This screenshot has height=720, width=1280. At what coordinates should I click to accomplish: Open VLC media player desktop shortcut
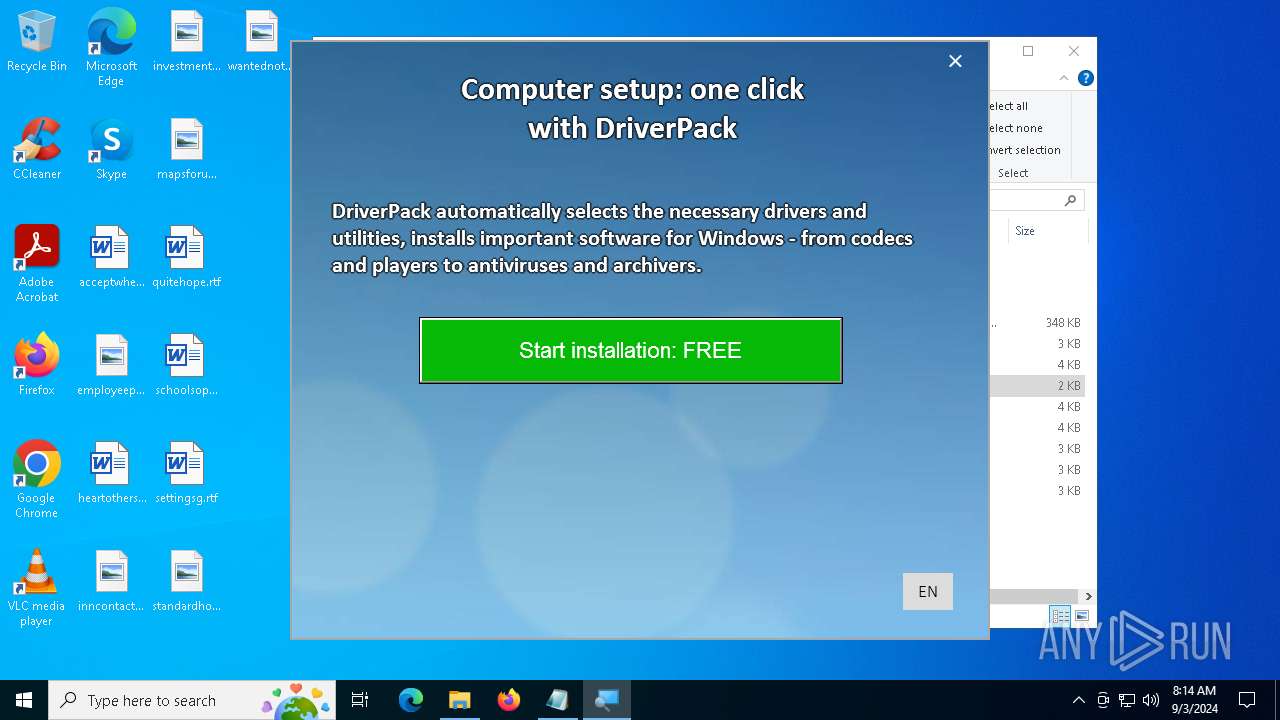click(x=37, y=588)
